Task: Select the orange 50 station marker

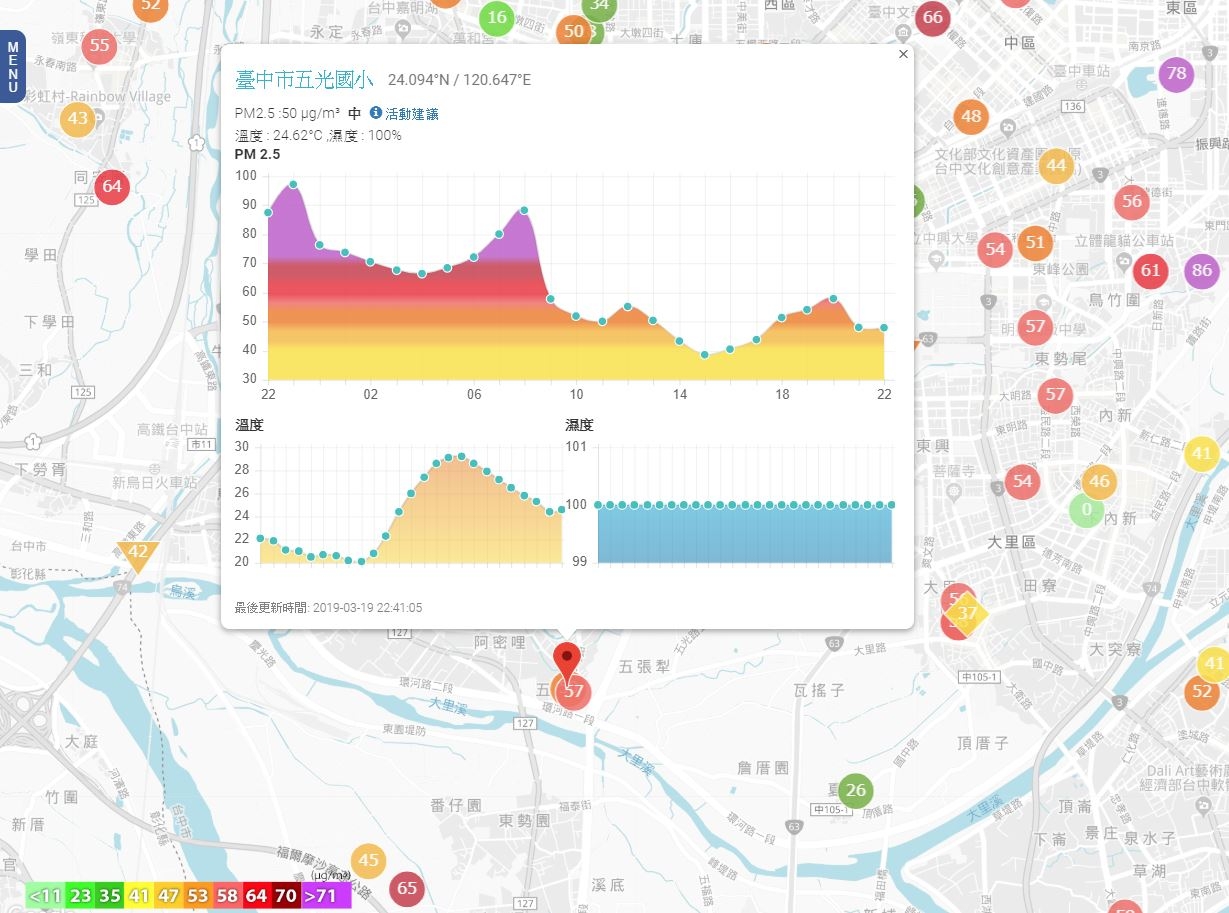Action: 573,31
